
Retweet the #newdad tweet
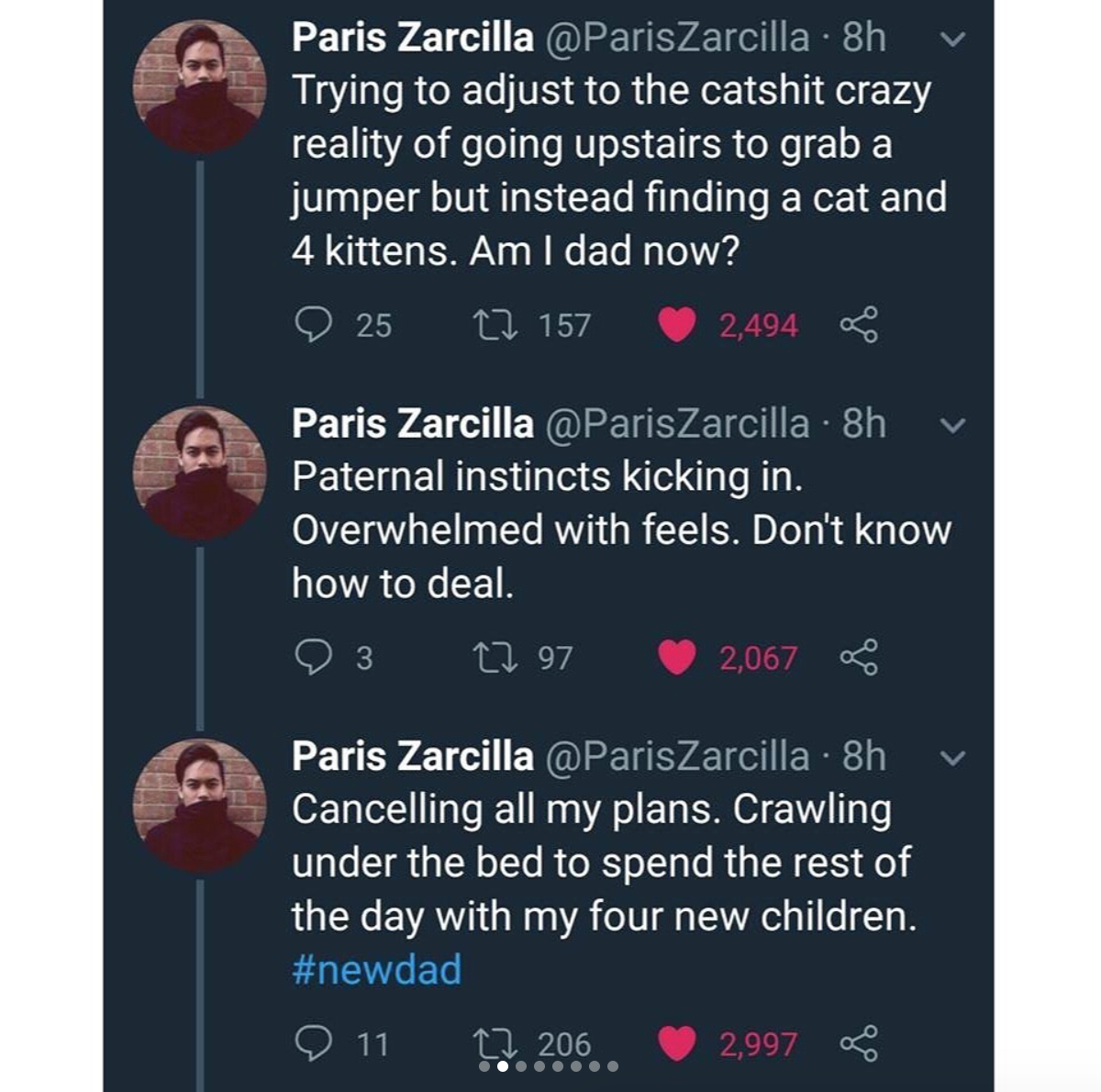(x=495, y=1043)
